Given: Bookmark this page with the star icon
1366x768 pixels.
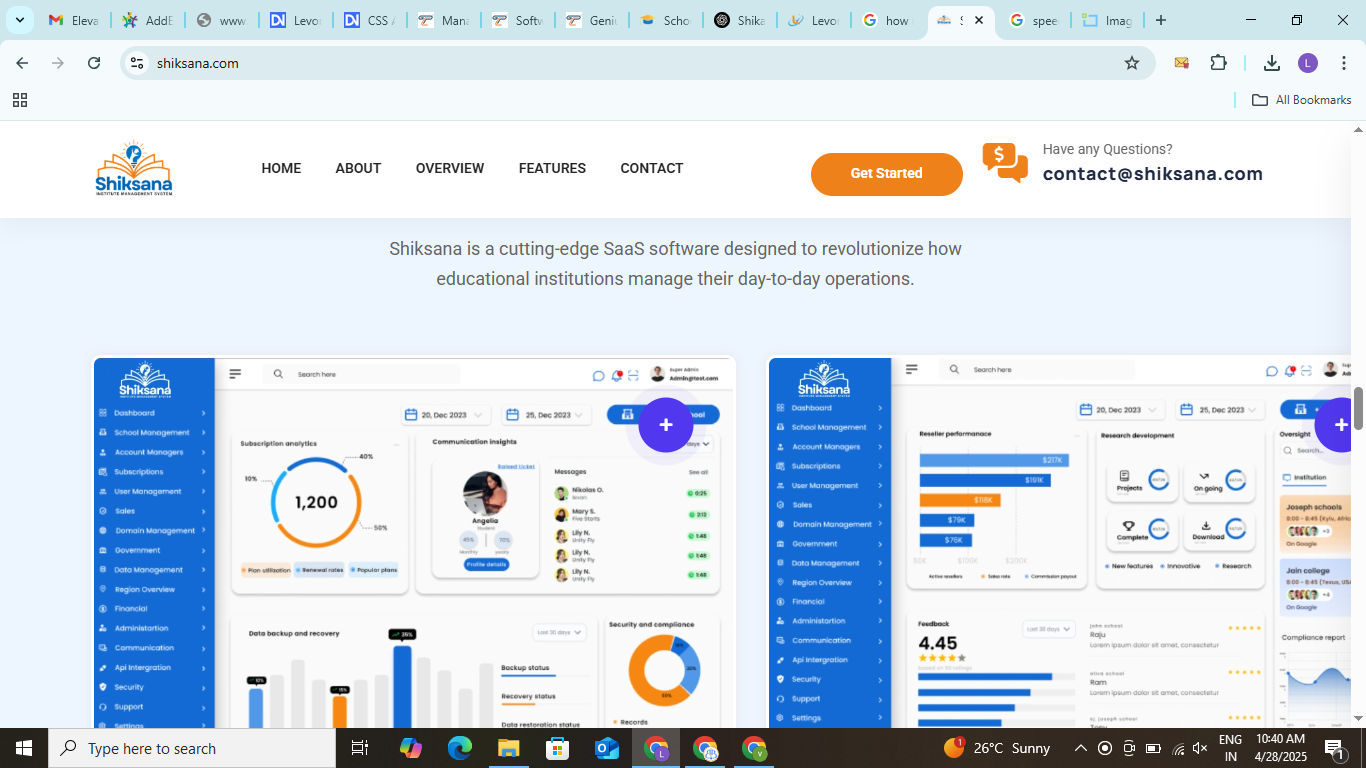Looking at the screenshot, I should 1132,63.
